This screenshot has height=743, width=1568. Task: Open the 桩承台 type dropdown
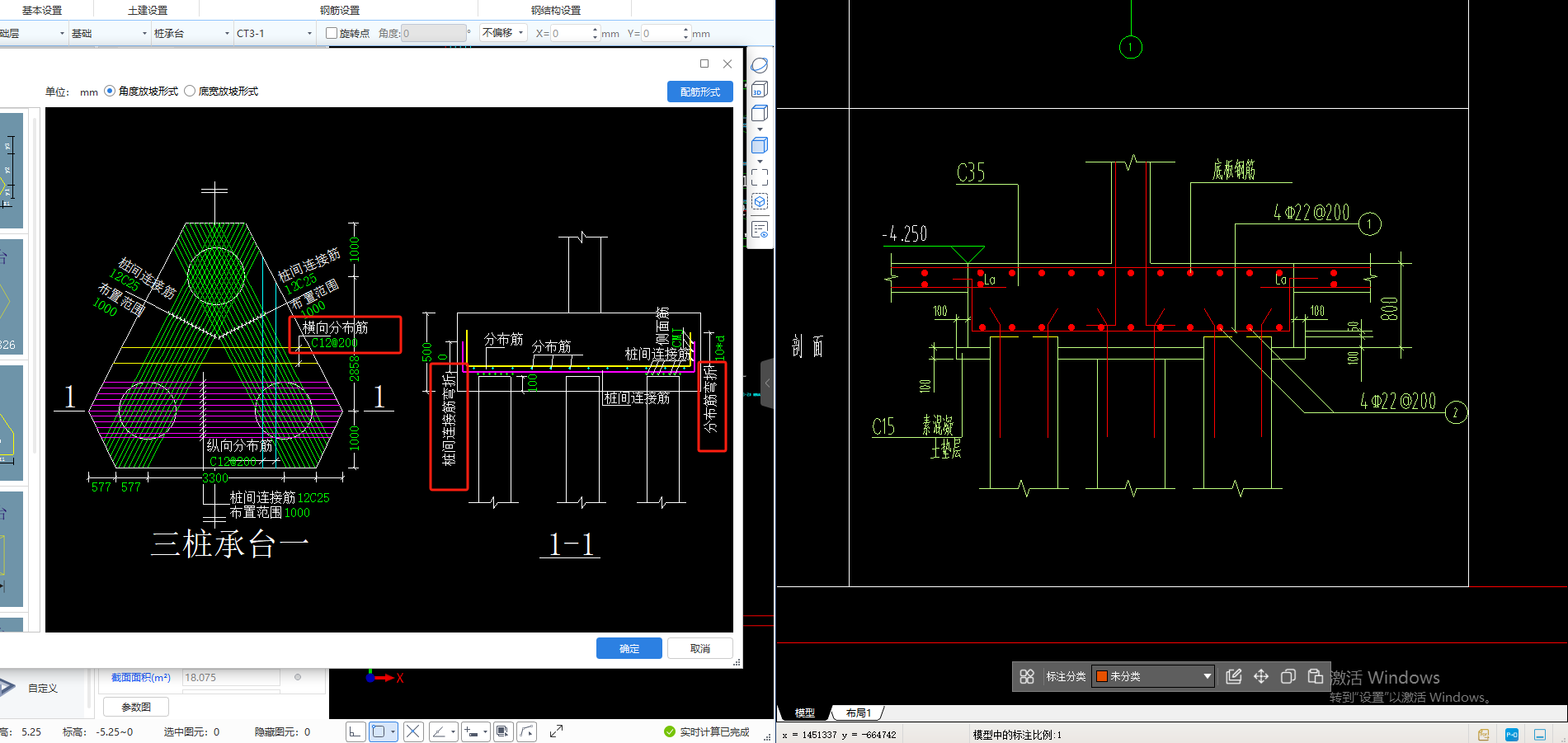click(191, 33)
